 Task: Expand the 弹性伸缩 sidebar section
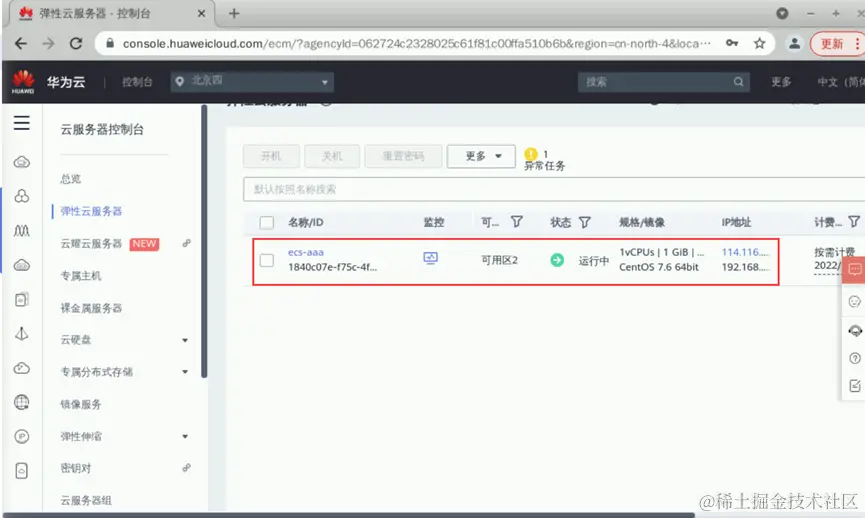(185, 436)
